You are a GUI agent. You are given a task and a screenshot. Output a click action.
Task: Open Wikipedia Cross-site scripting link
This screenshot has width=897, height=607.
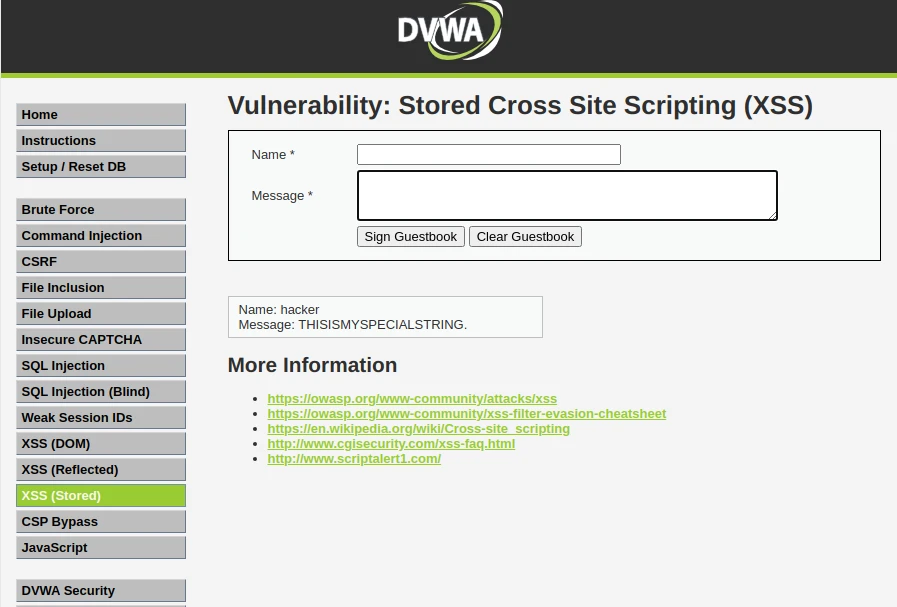pyautogui.click(x=418, y=429)
